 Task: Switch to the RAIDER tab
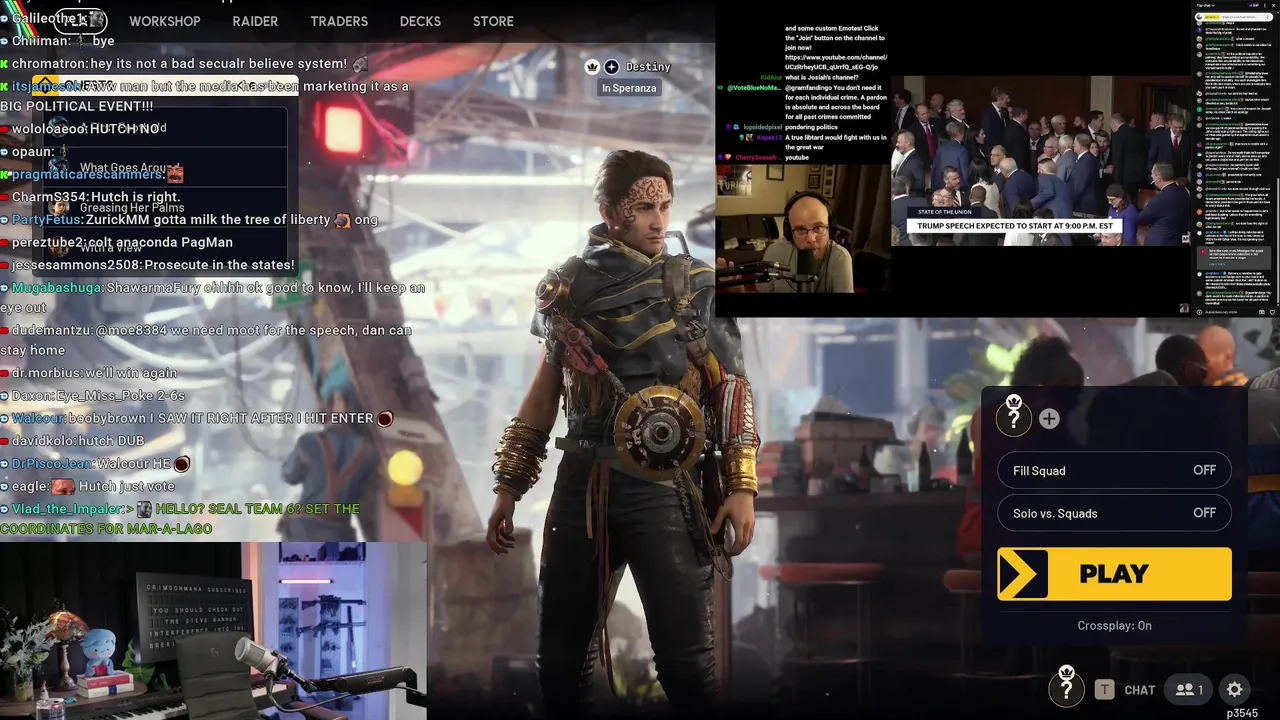point(255,21)
